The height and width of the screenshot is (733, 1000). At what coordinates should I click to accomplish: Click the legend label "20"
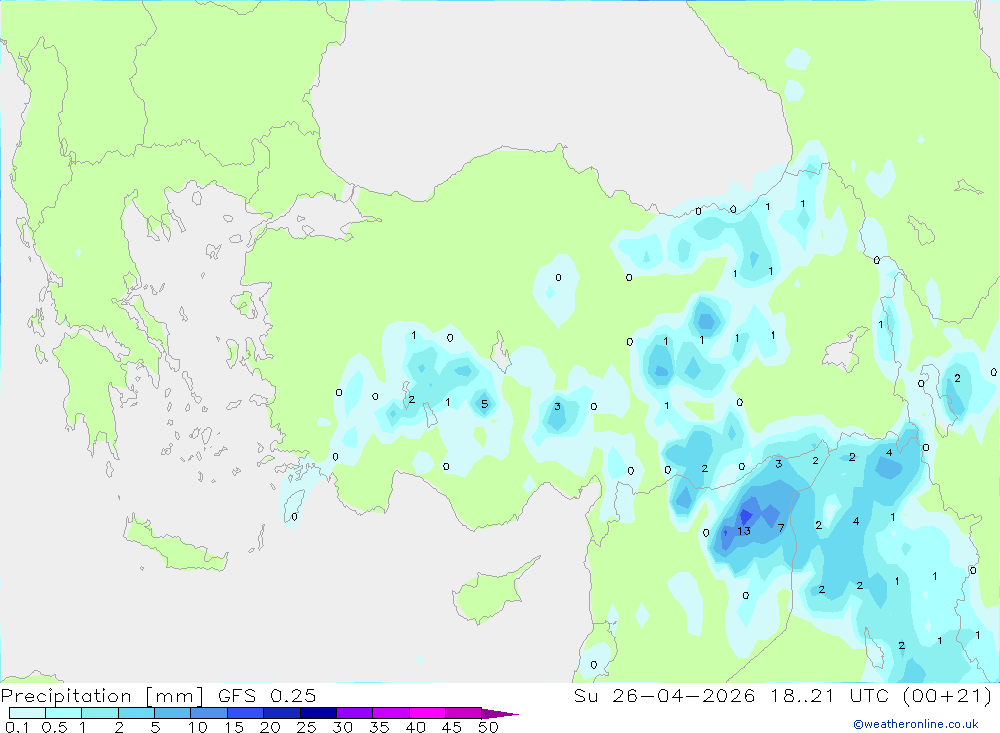pyautogui.click(x=270, y=727)
